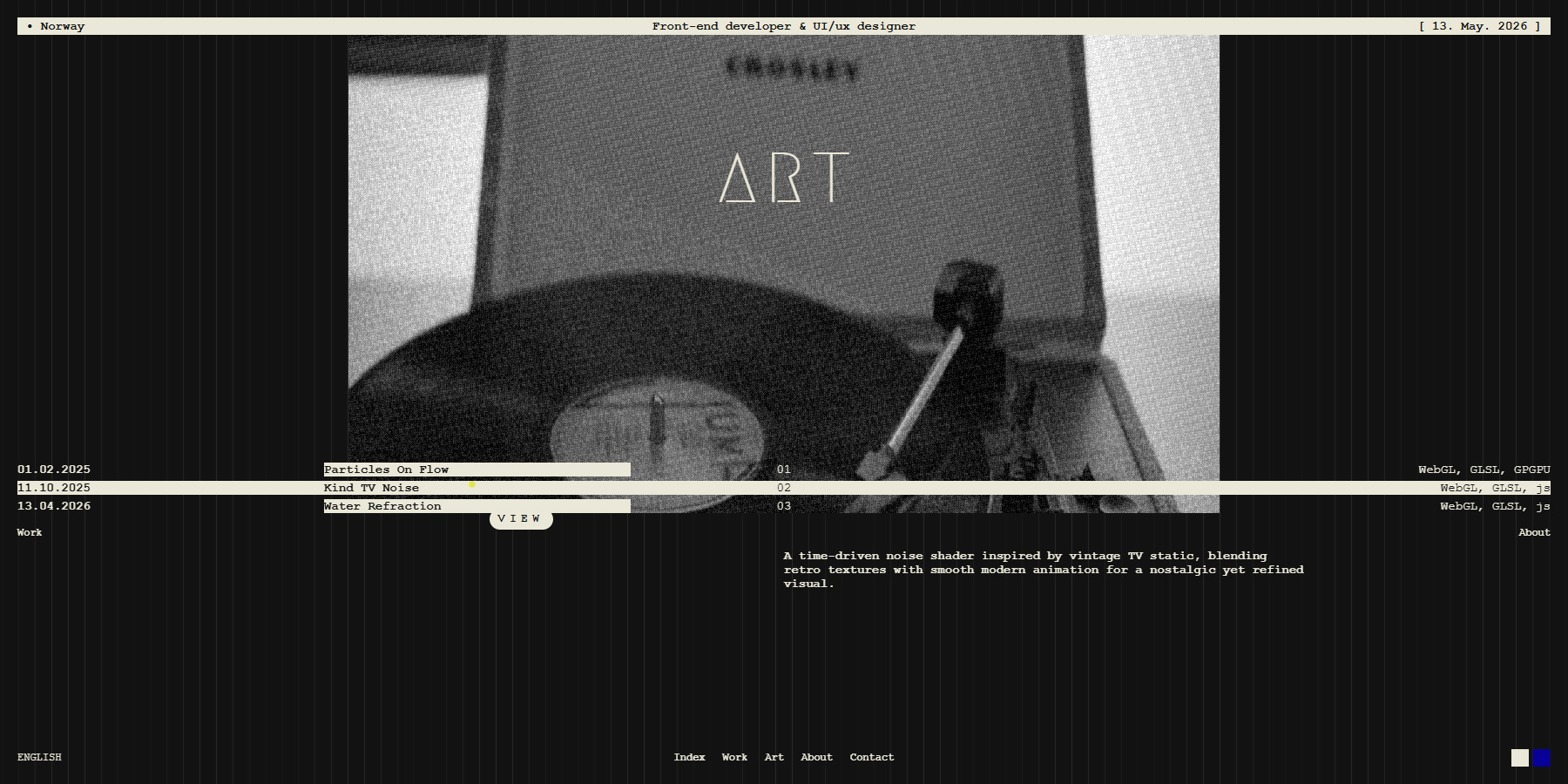Select the blue theme swatch
Screen dimensions: 1568x784
1542,758
